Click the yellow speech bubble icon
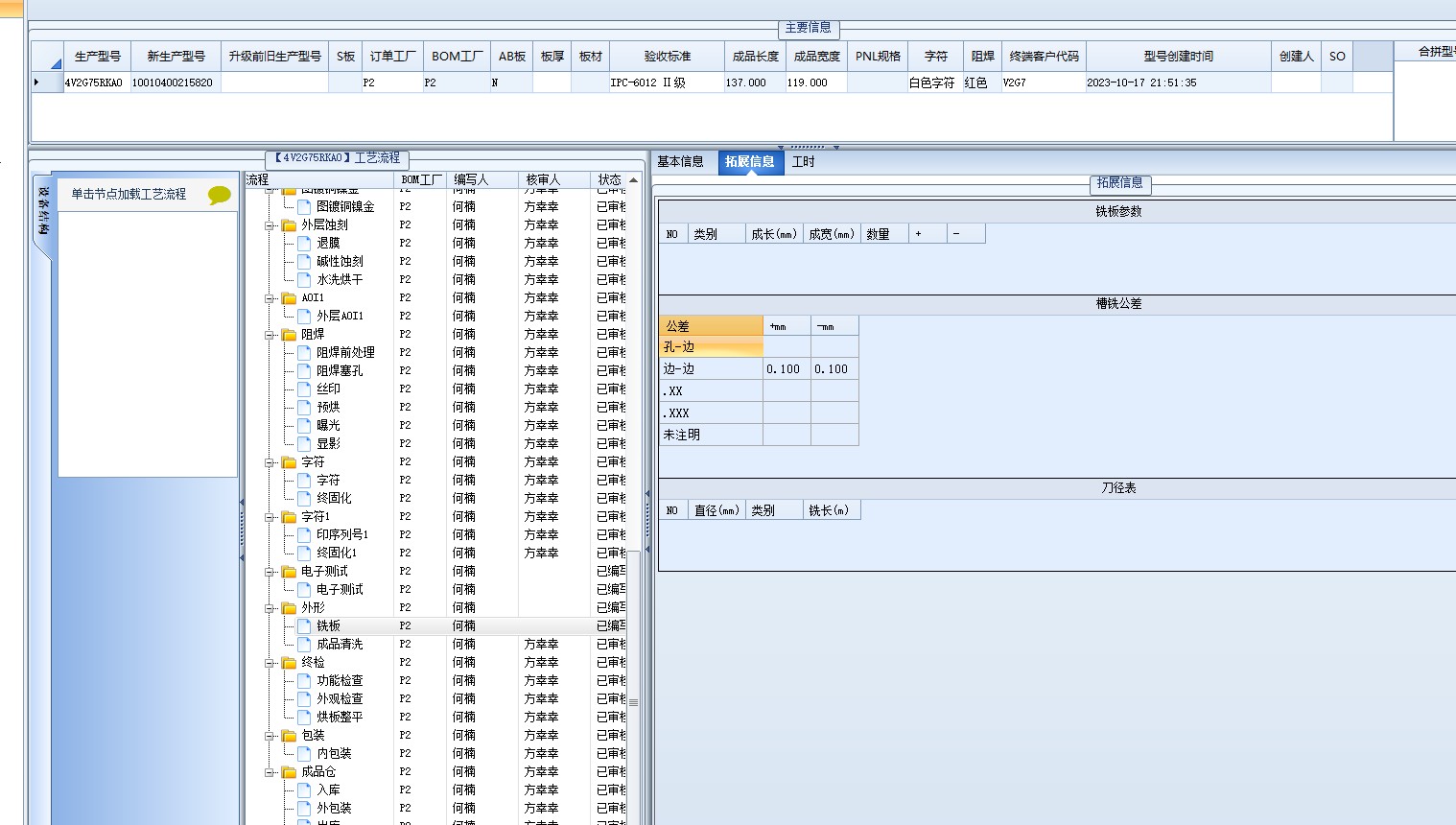Screen dimensions: 1456x825 click(220, 195)
